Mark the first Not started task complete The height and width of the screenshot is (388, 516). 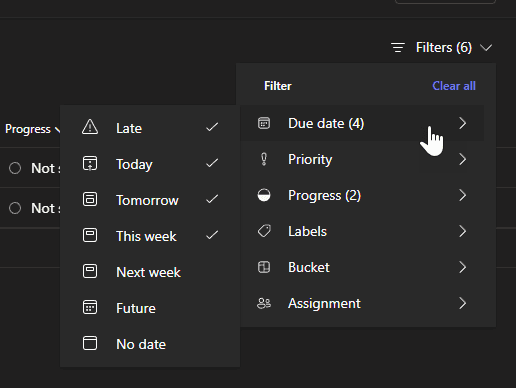point(15,168)
